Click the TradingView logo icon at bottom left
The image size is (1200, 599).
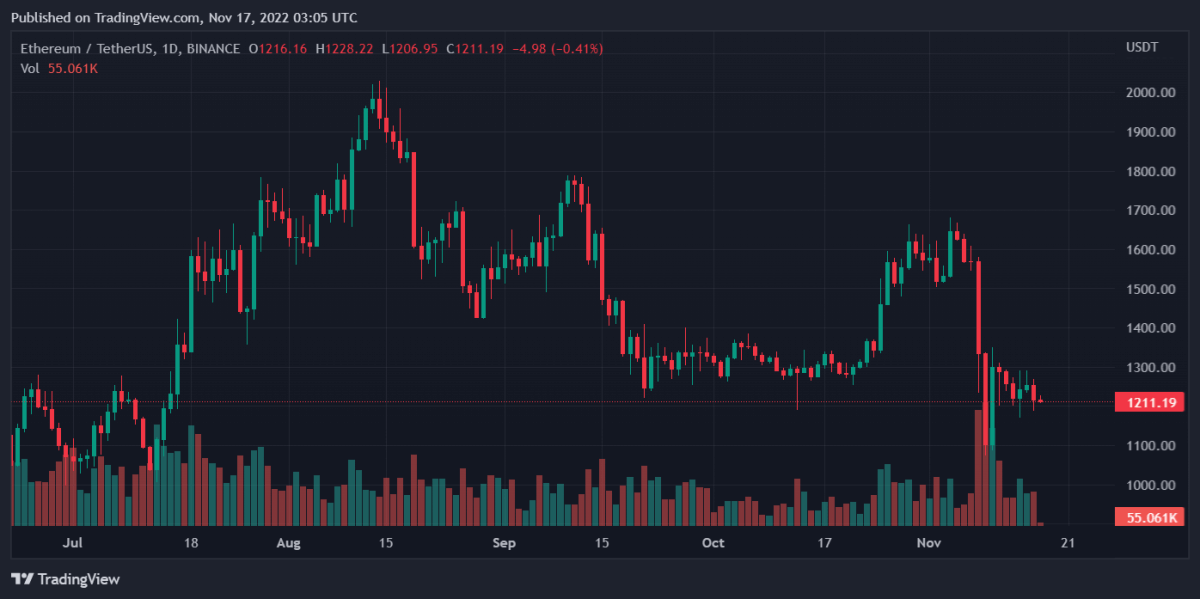(22, 579)
